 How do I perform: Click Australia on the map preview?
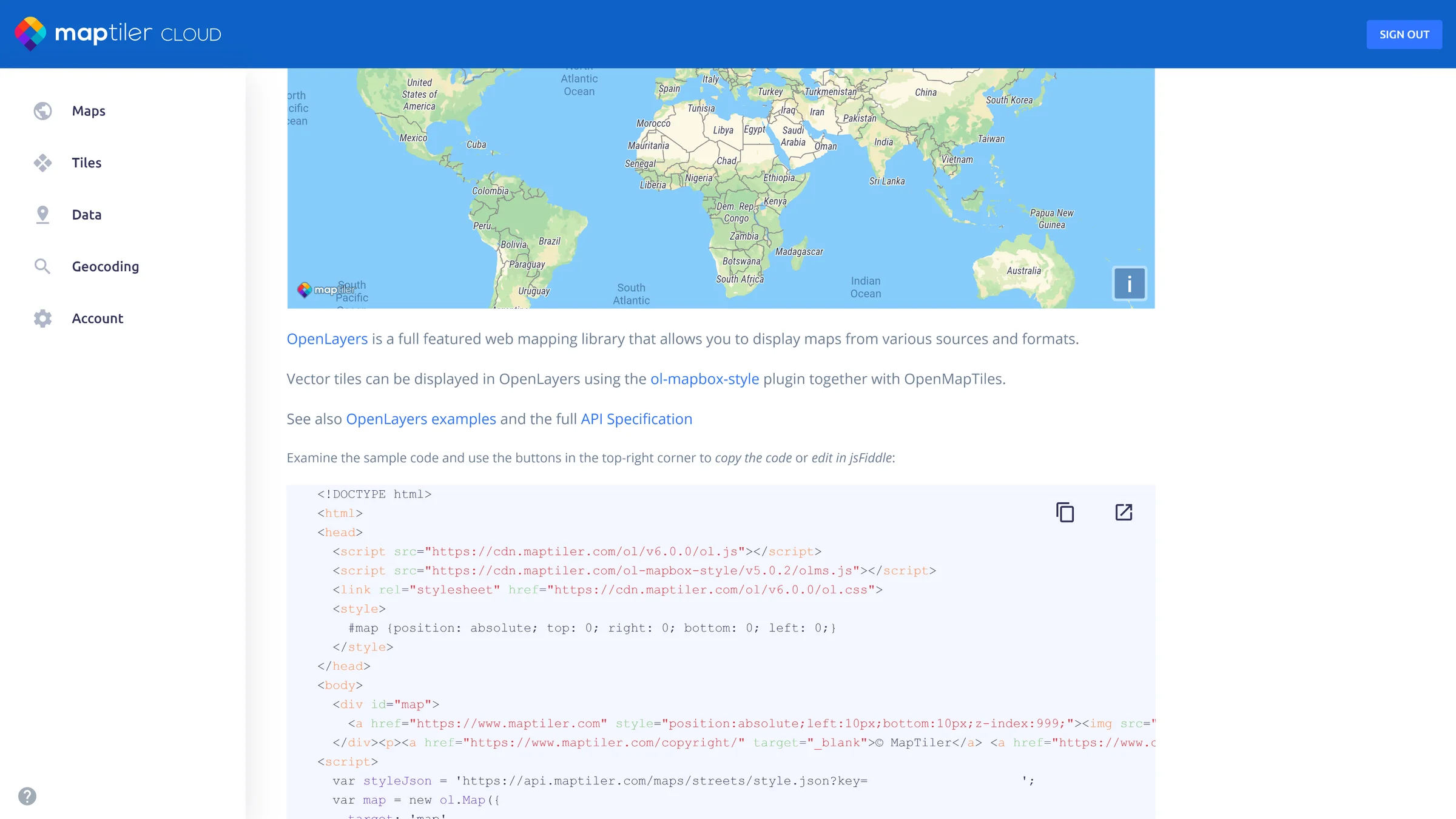click(1023, 271)
